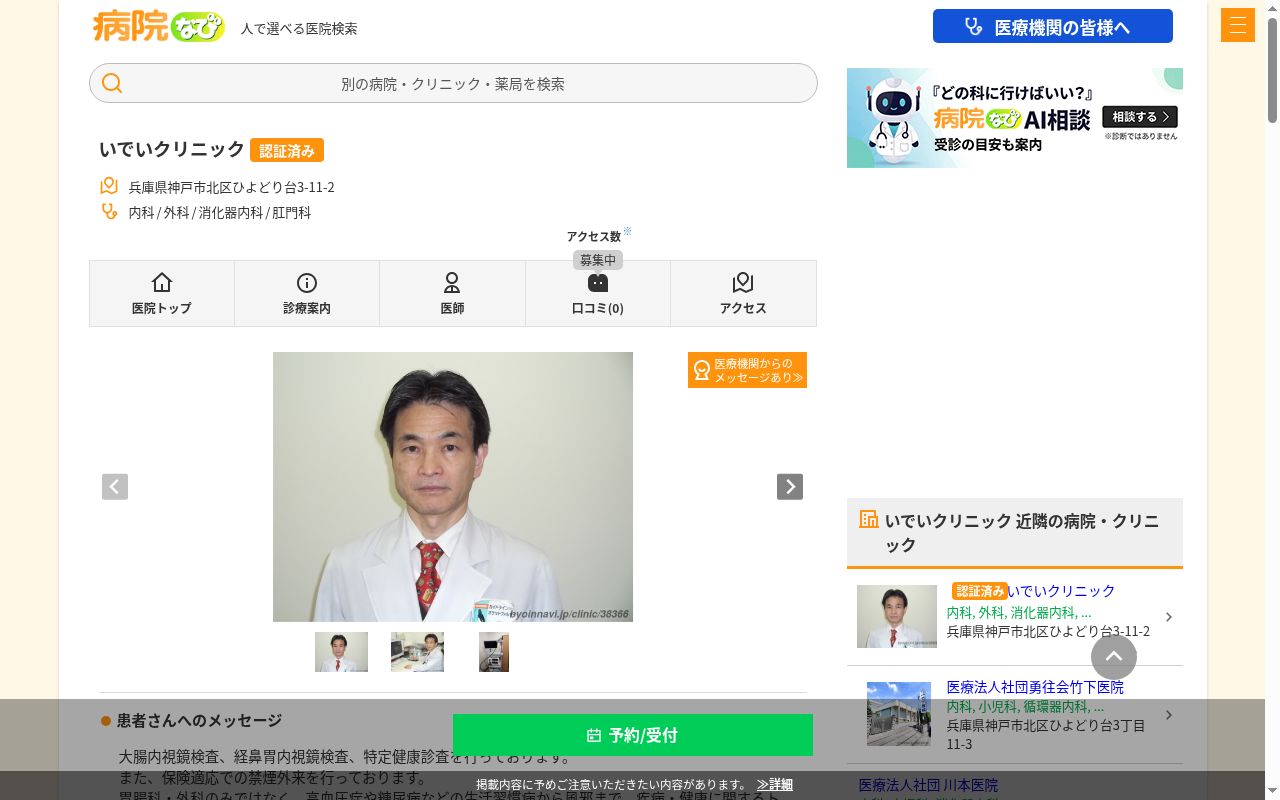Open the orange hamburger menu
Screen dimensions: 1280x800
1238,25
